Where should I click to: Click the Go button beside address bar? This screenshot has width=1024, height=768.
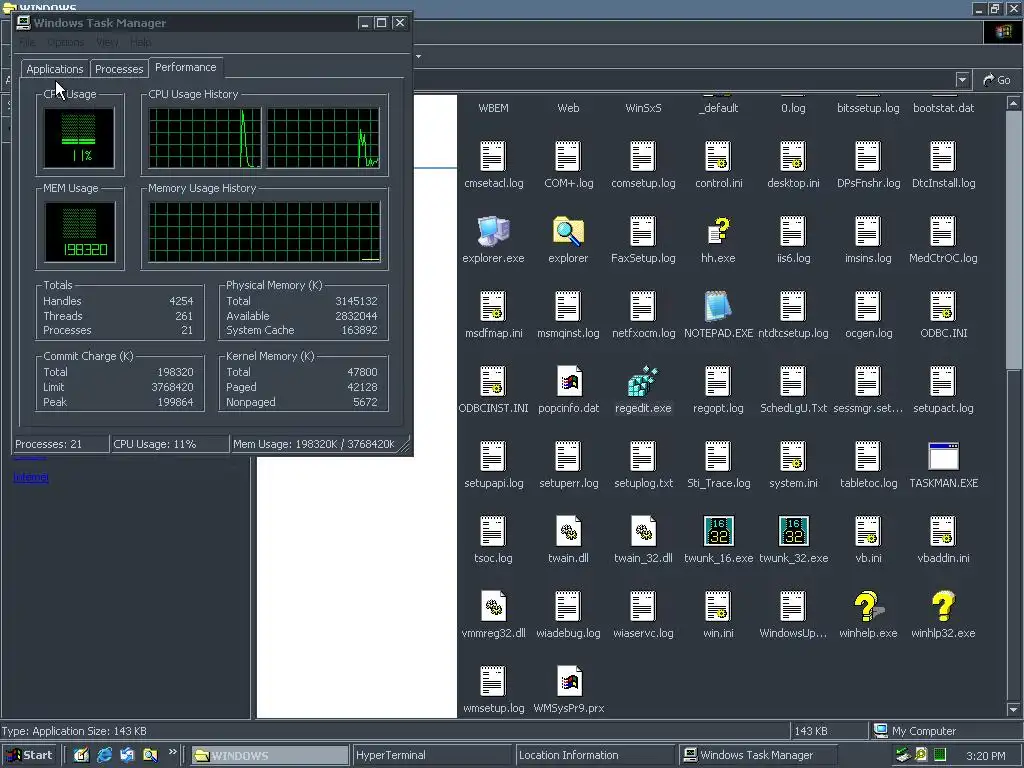997,80
